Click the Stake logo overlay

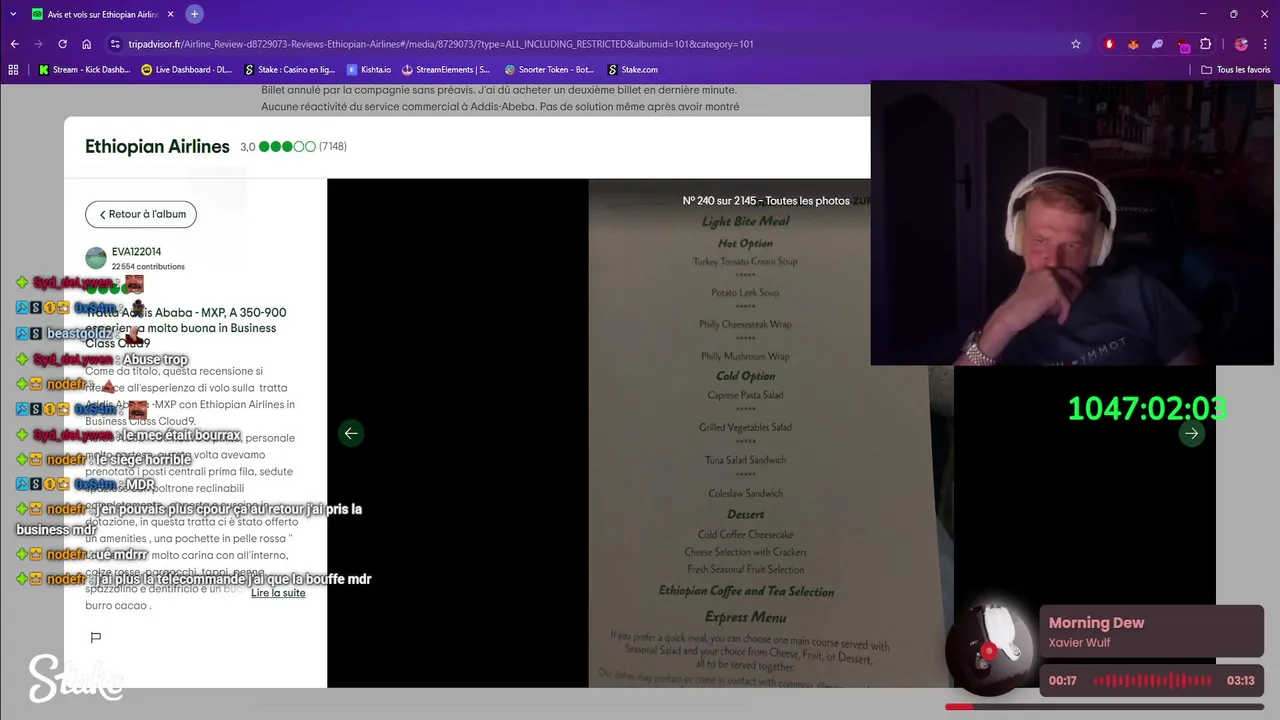[x=75, y=678]
